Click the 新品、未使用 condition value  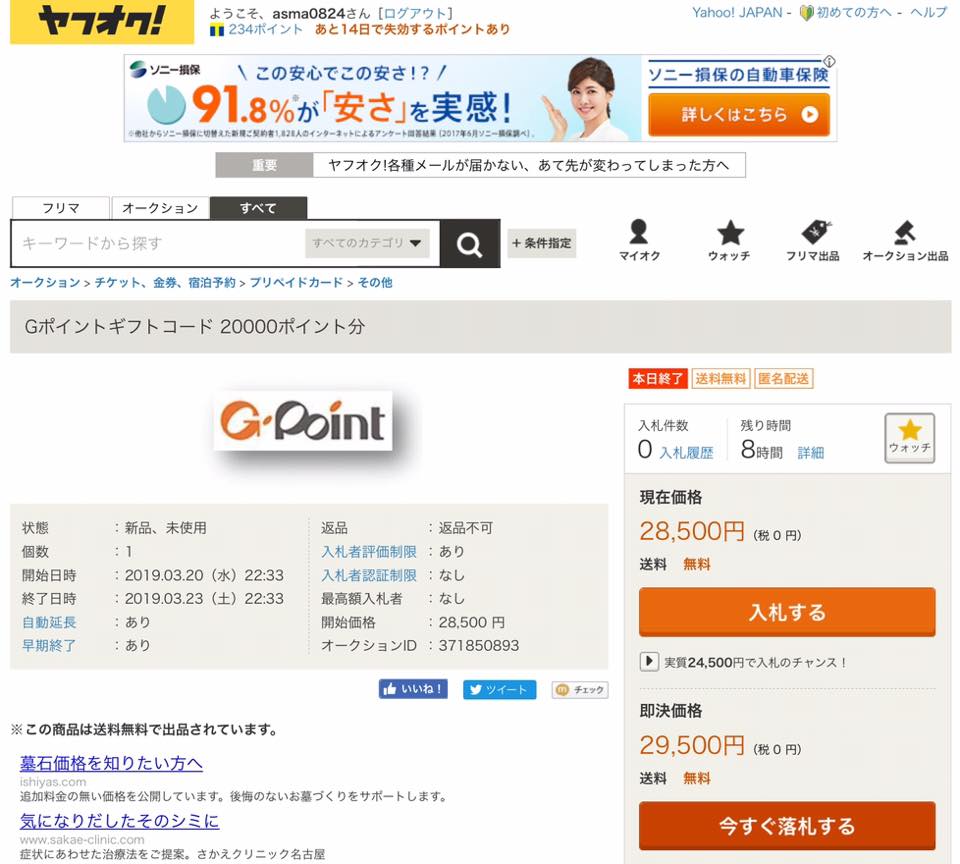point(165,528)
